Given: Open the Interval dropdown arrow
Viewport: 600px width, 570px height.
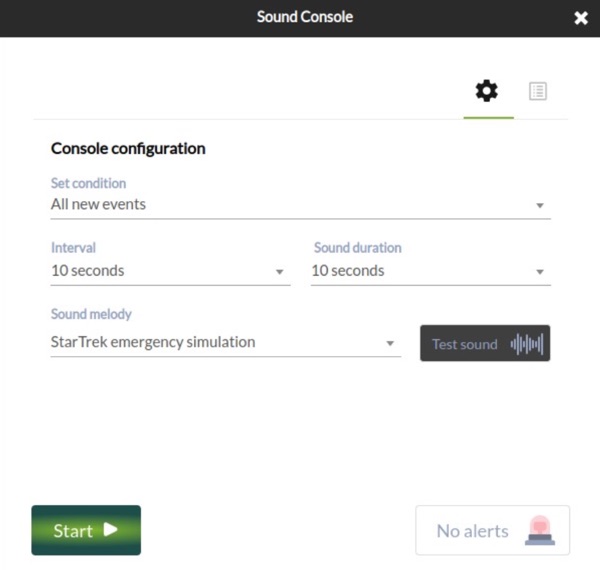Looking at the screenshot, I should (x=279, y=272).
